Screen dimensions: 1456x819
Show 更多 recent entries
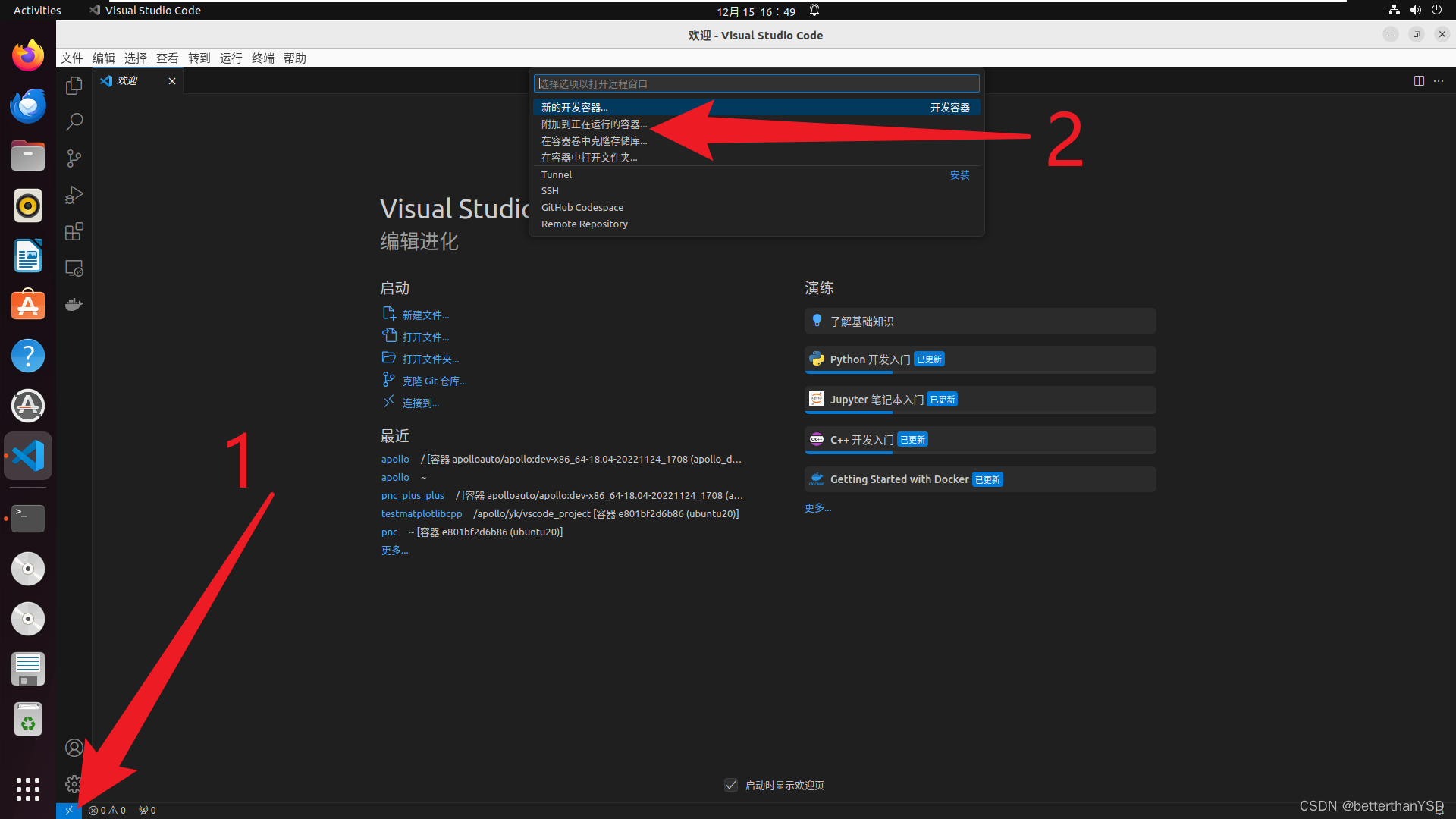pos(394,551)
